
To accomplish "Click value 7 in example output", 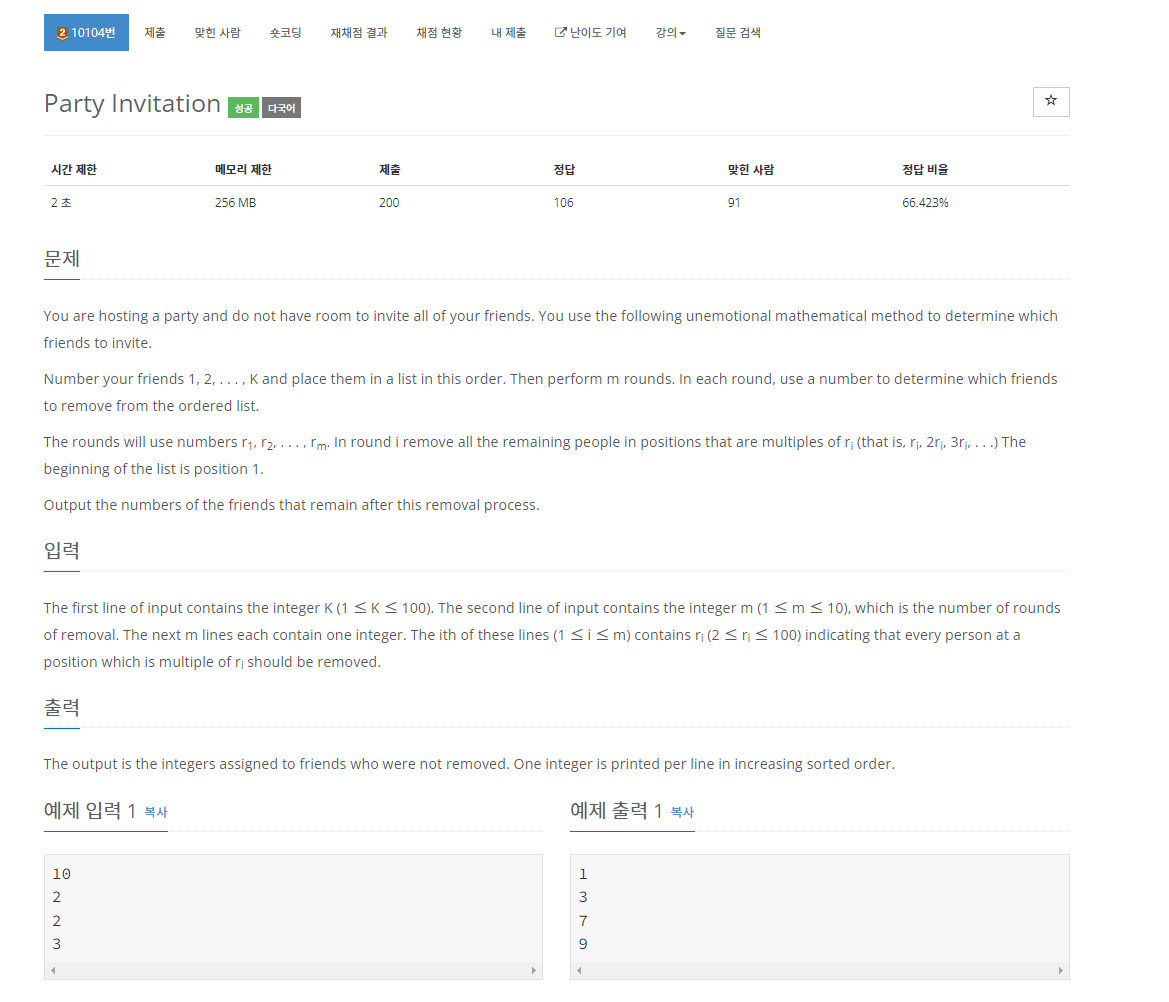I will [x=583, y=921].
